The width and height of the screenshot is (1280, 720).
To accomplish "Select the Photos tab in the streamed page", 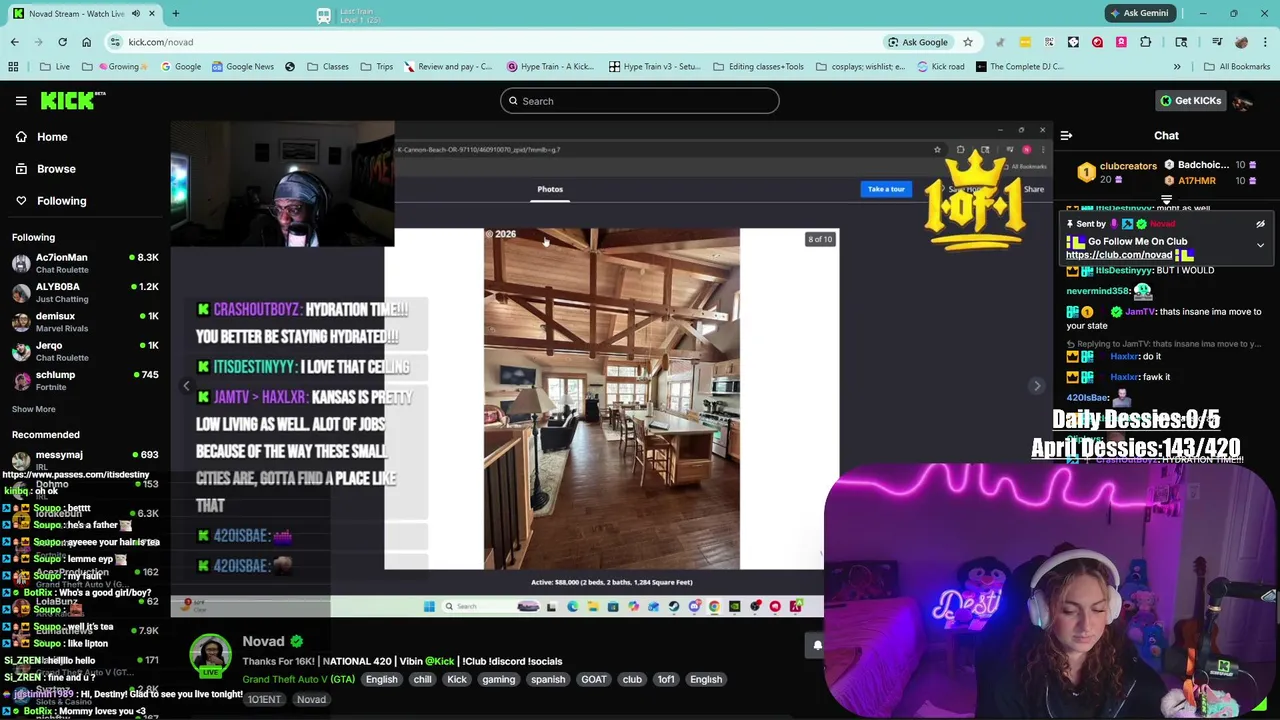I will [550, 189].
